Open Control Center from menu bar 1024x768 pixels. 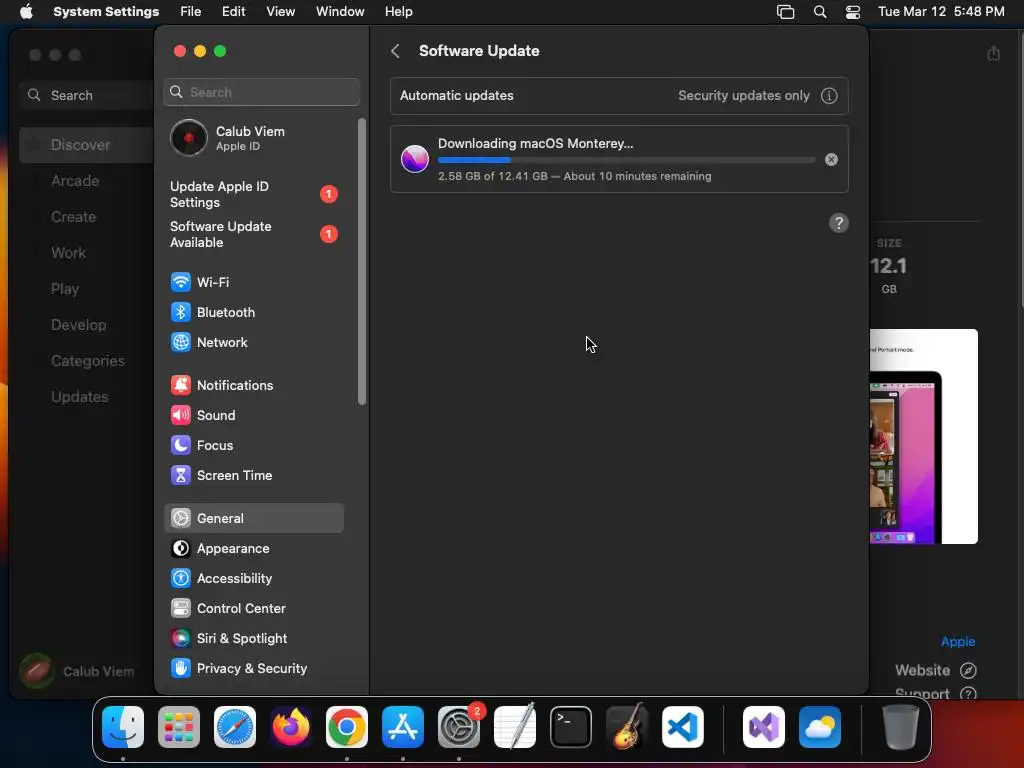click(x=852, y=12)
